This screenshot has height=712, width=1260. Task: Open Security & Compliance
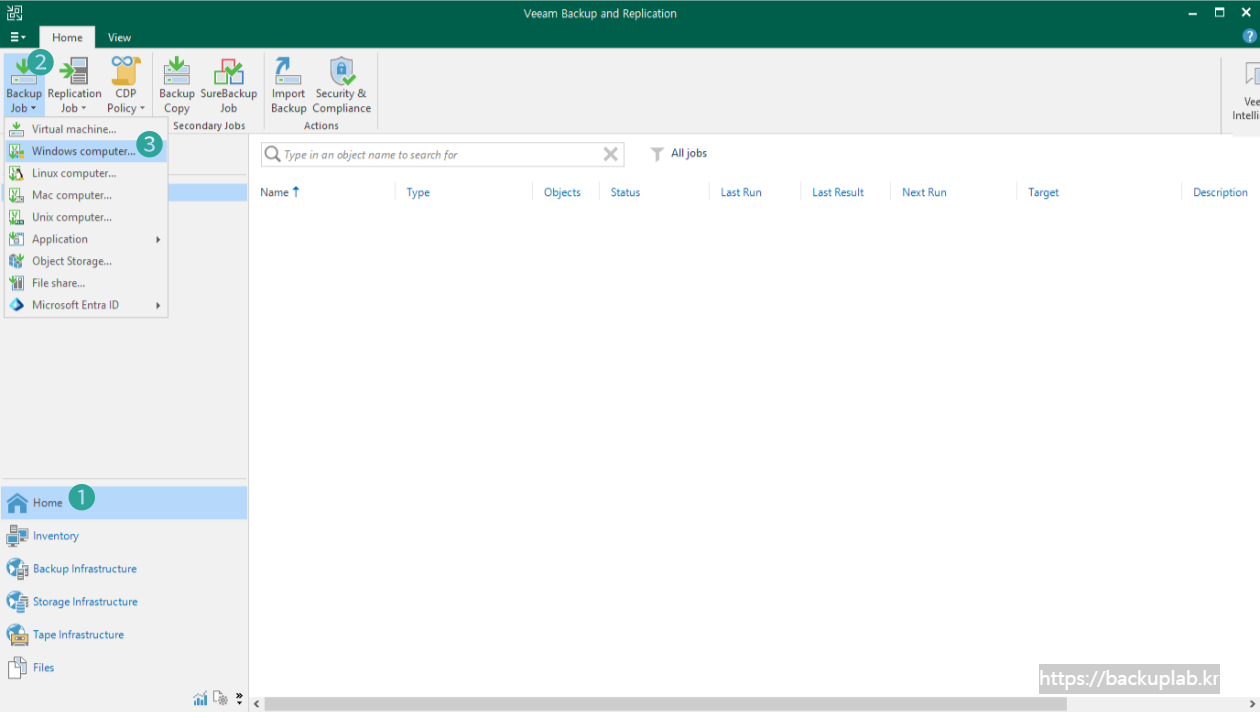pos(342,85)
